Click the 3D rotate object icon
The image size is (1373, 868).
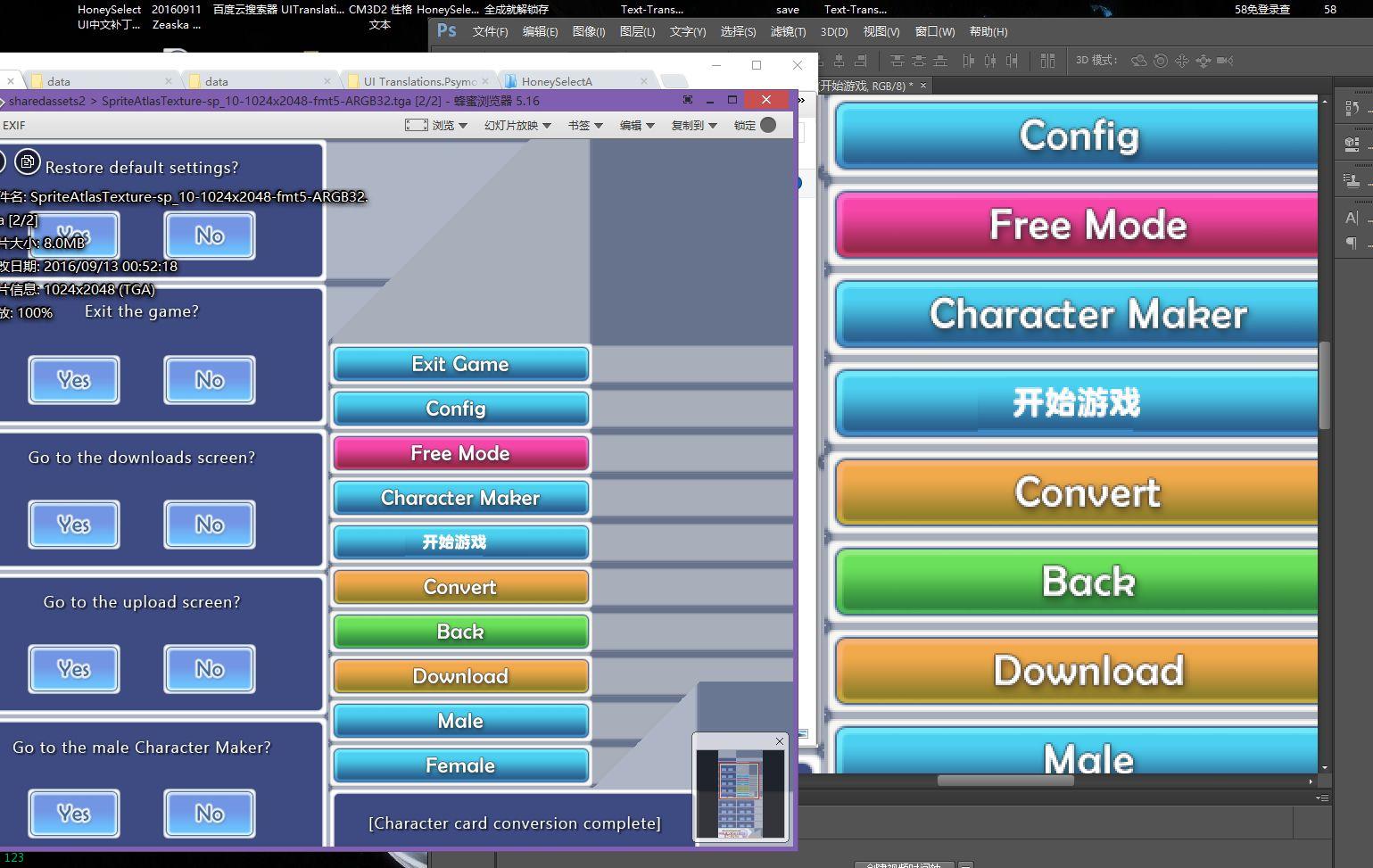click(x=1139, y=61)
